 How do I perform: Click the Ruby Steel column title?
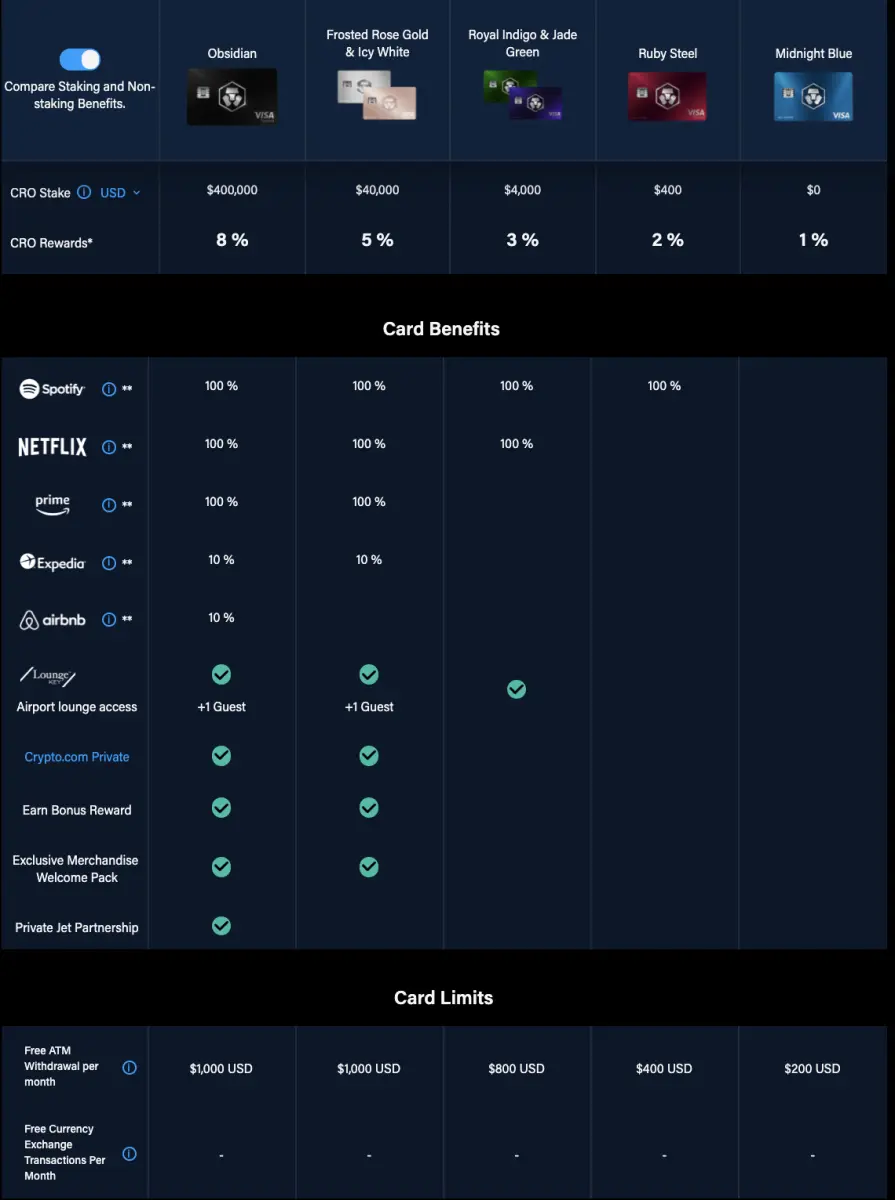(x=668, y=54)
